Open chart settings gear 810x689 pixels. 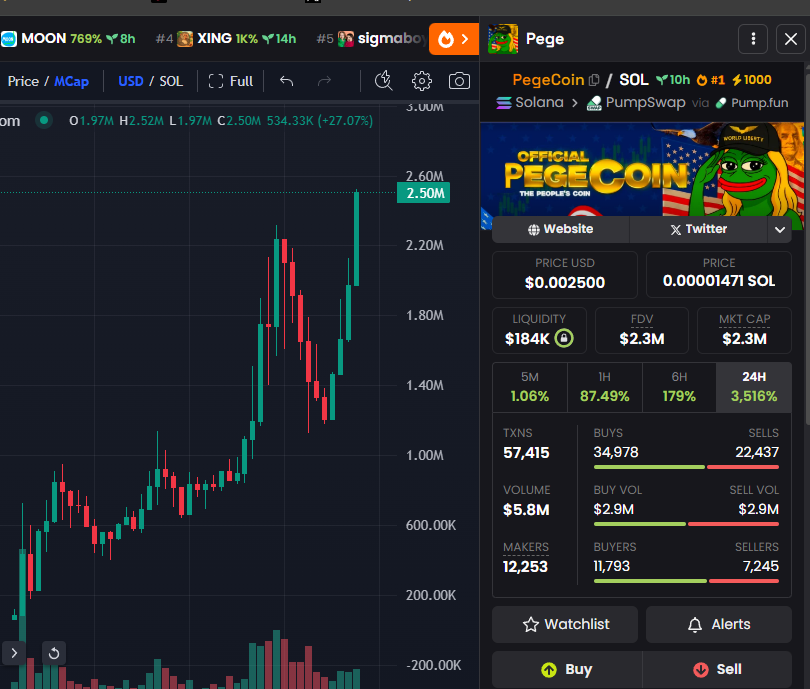[x=422, y=81]
